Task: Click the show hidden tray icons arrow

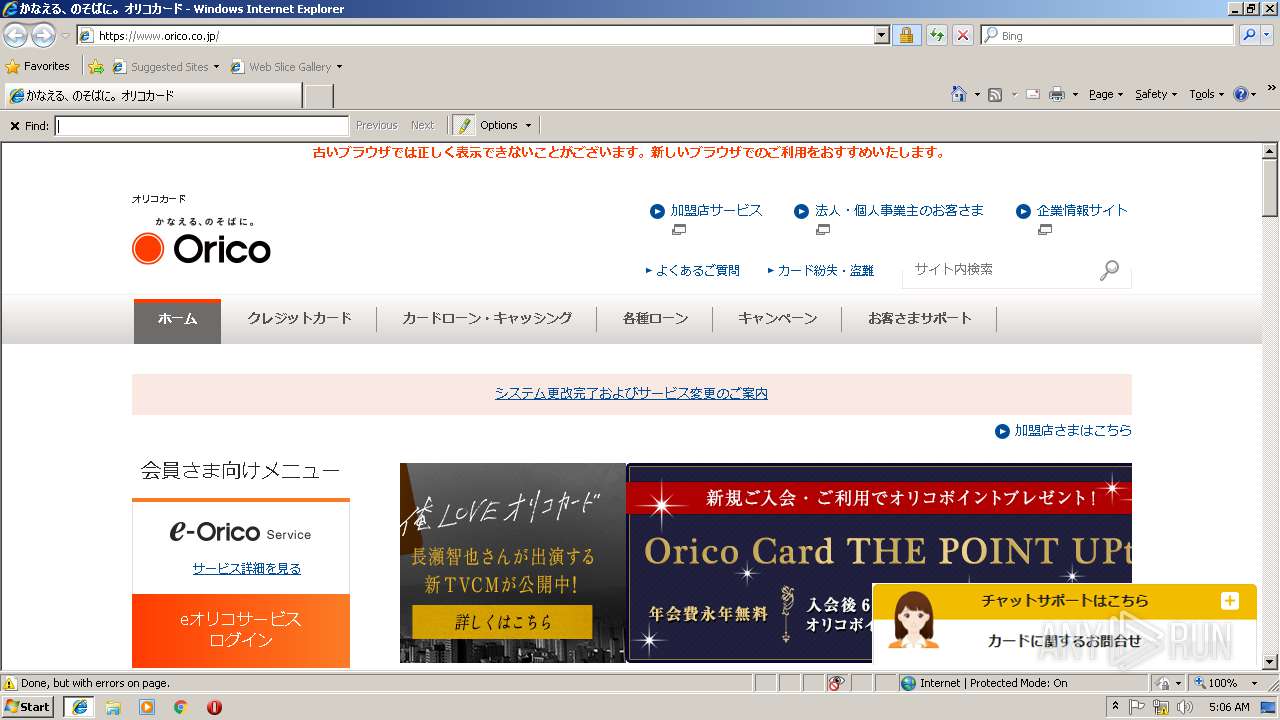Action: (1115, 707)
